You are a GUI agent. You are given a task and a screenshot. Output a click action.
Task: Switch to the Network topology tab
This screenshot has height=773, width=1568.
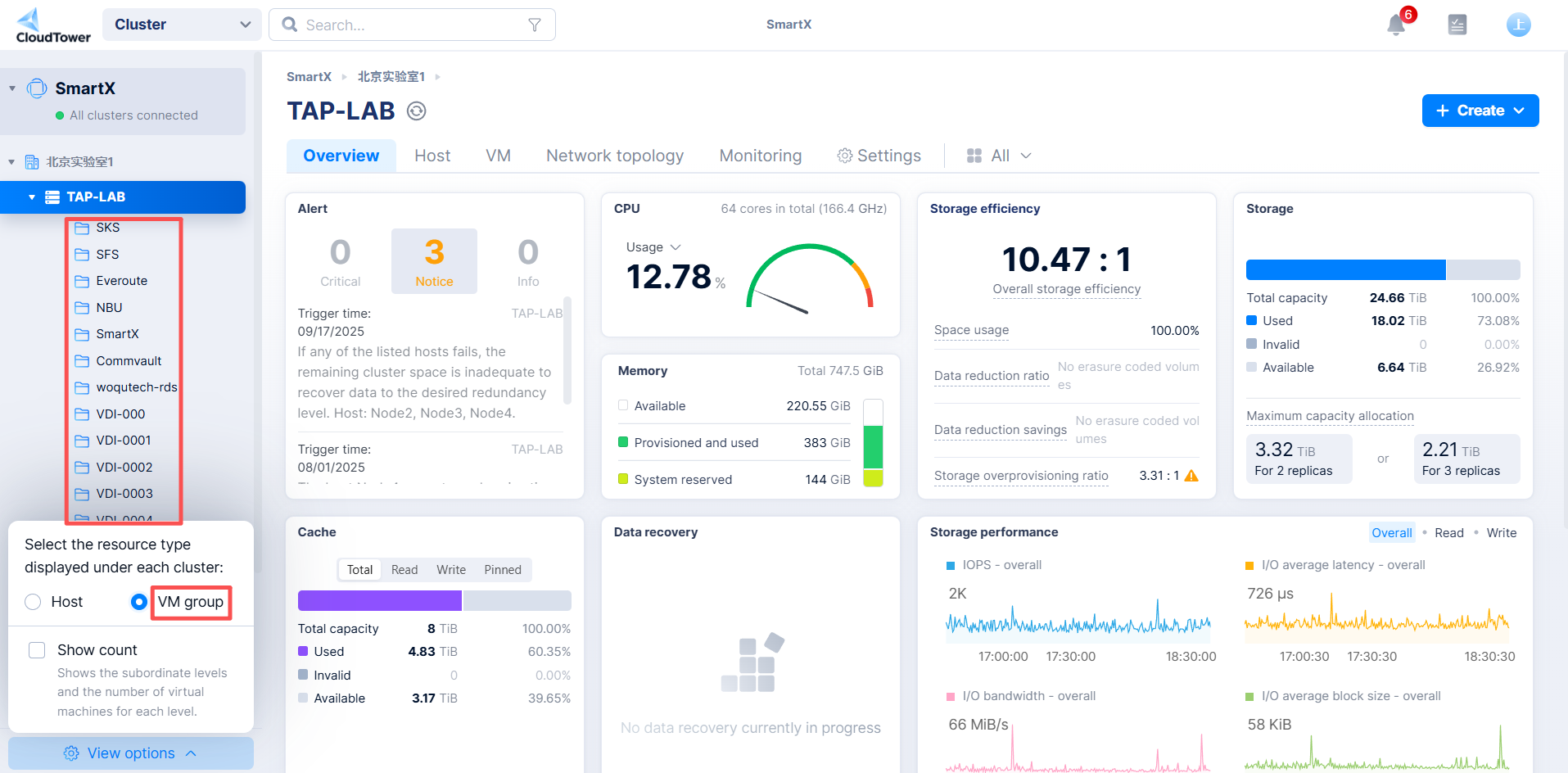[614, 156]
